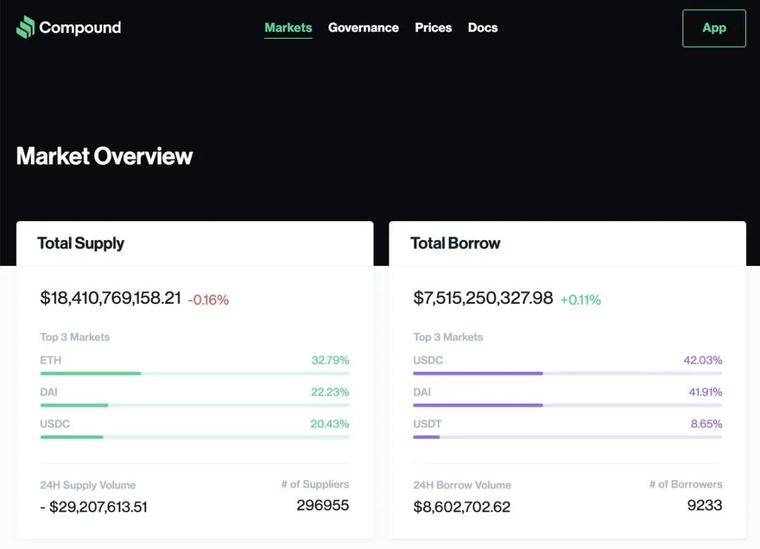Click the Total Supply card heading
The image size is (760, 549).
[81, 243]
